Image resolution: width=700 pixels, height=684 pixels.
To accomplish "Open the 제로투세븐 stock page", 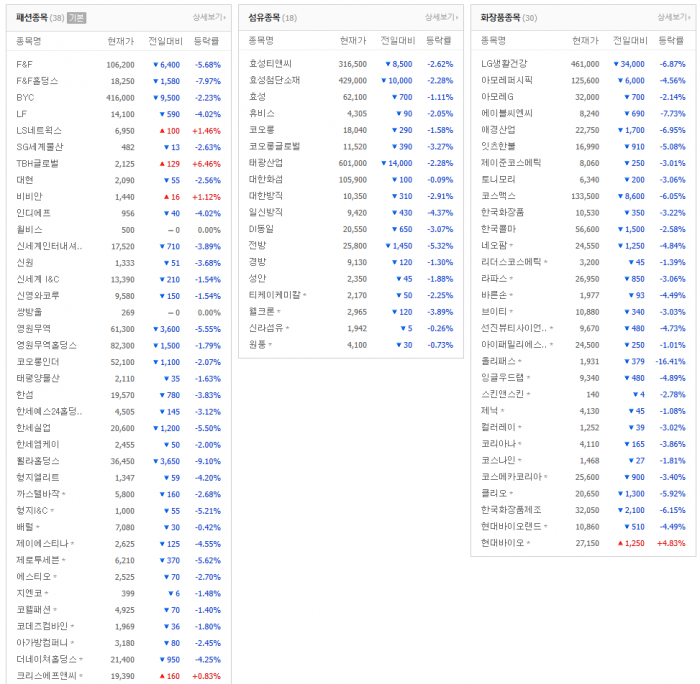I will point(38,560).
